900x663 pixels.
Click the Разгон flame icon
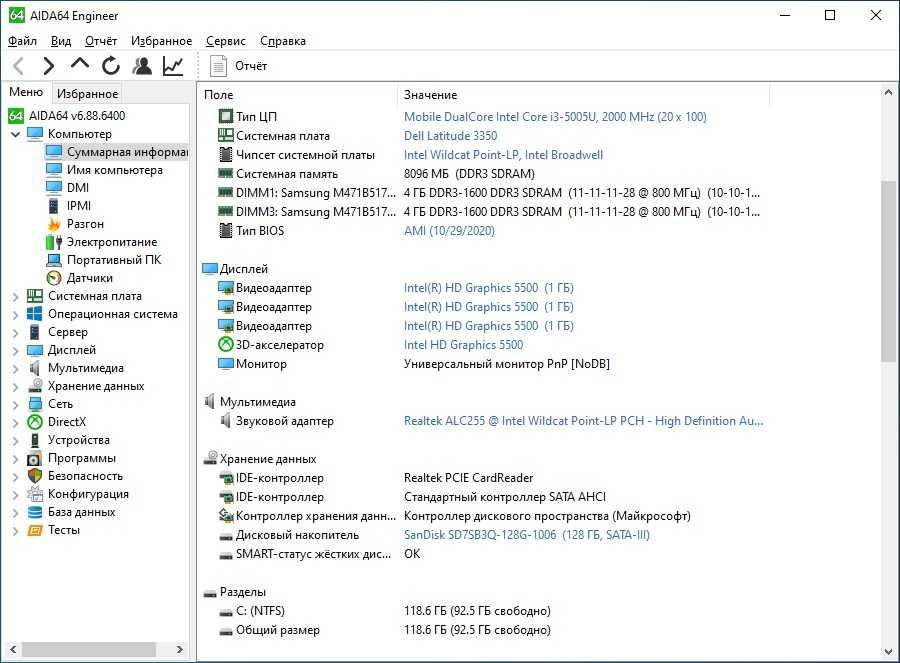54,224
